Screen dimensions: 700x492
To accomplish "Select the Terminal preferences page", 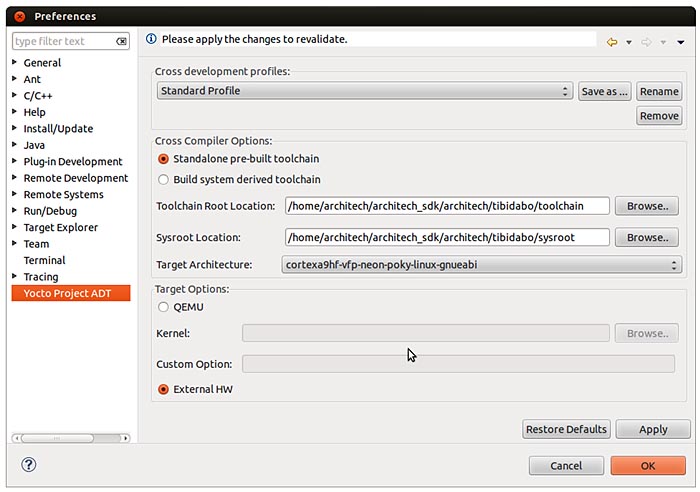I will (45, 260).
